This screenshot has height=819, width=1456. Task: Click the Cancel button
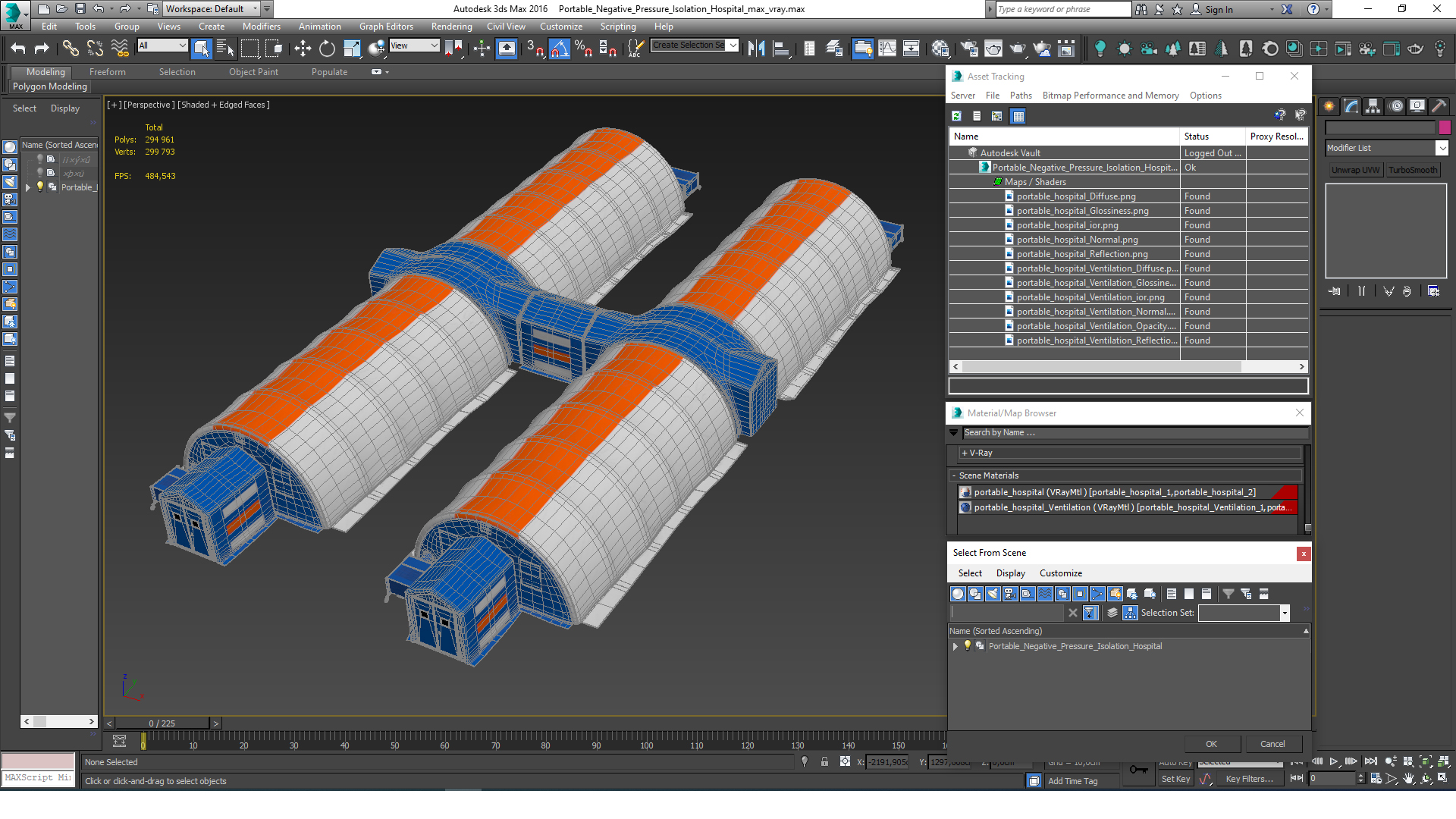click(x=1272, y=744)
